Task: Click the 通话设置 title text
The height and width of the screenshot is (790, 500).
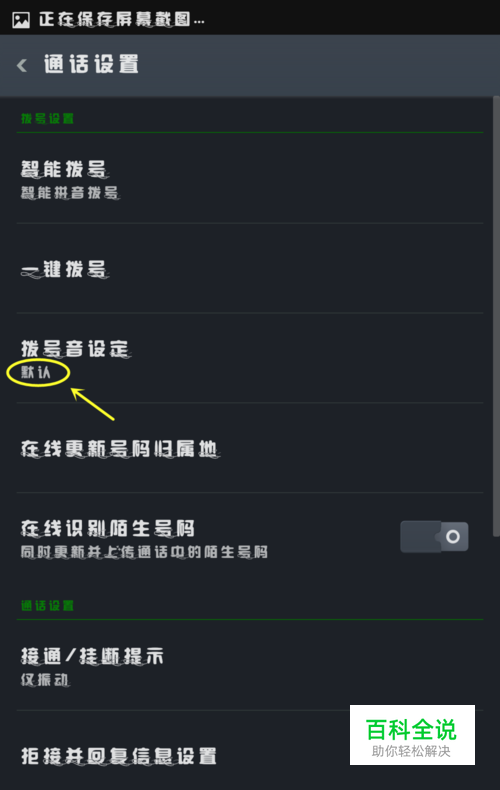Action: (x=91, y=64)
